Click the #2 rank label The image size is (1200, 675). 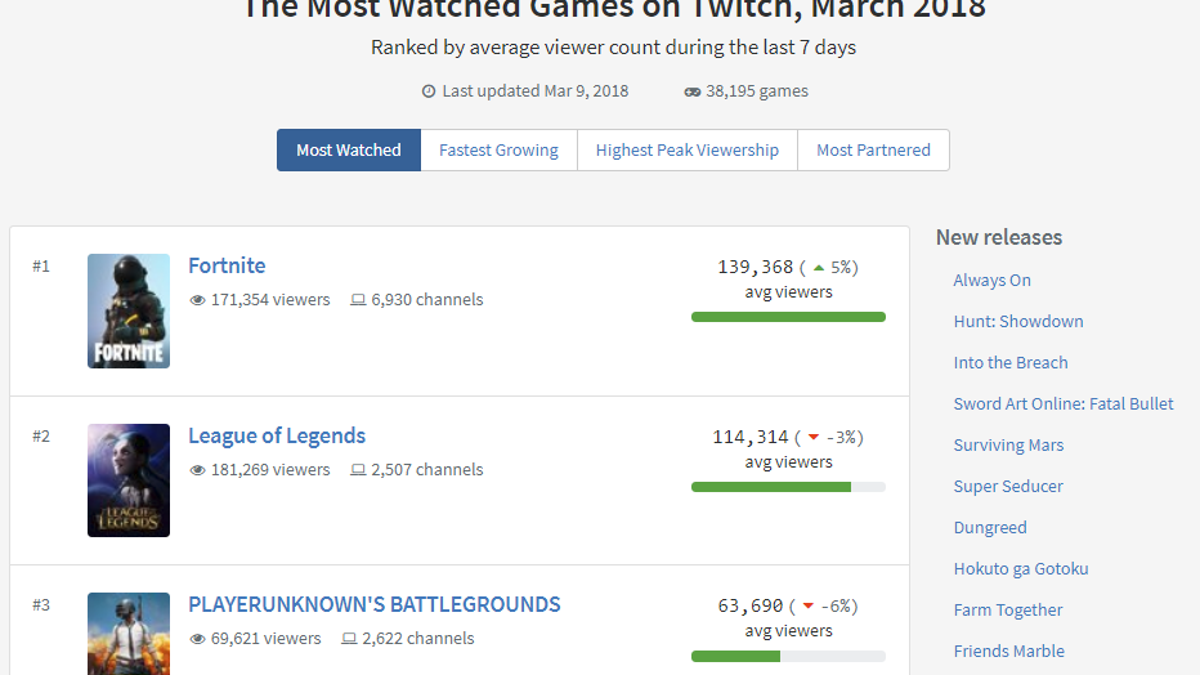[x=41, y=436]
